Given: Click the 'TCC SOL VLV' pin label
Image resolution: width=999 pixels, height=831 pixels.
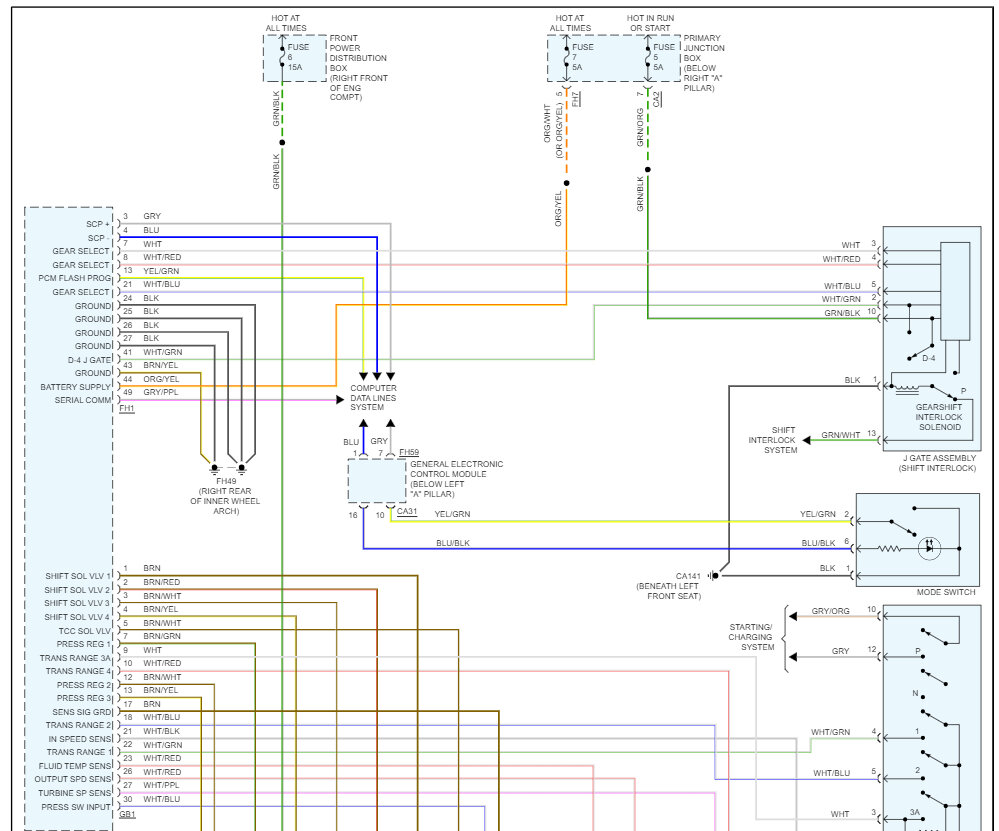Looking at the screenshot, I should coord(85,631).
